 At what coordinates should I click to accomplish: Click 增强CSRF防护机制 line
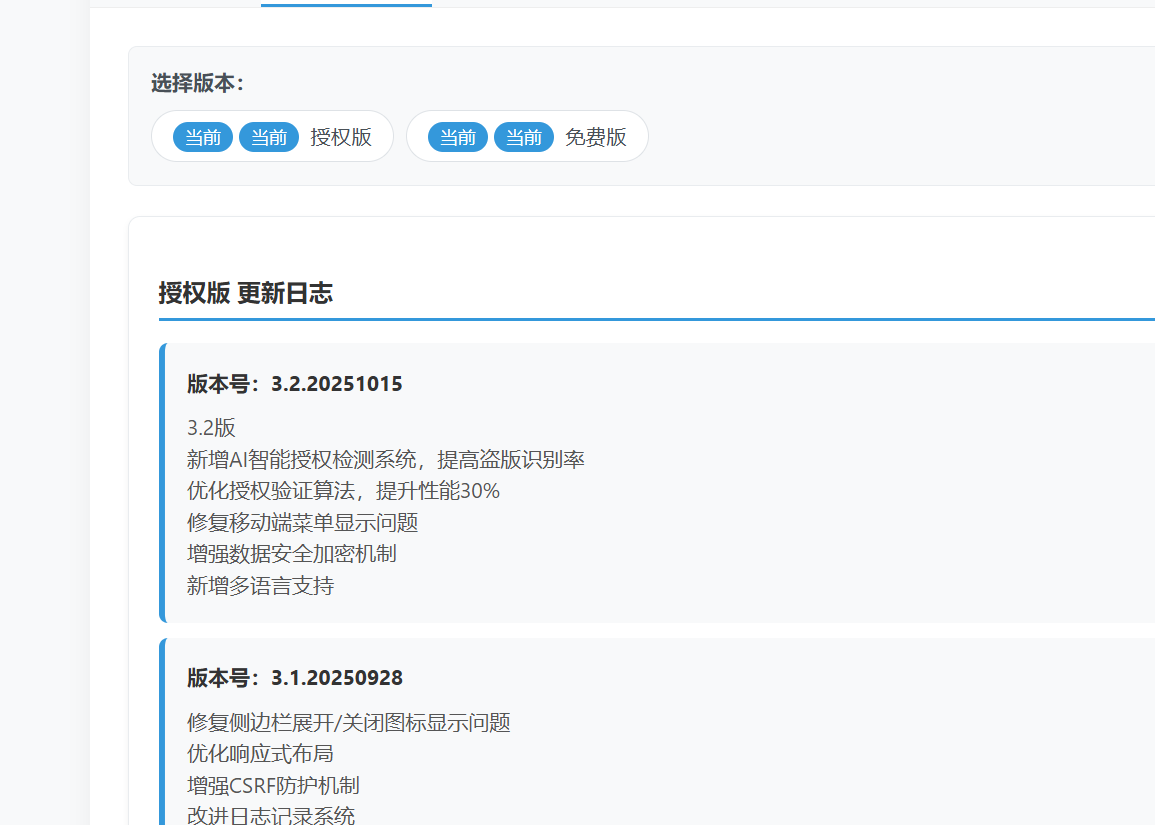pos(273,785)
